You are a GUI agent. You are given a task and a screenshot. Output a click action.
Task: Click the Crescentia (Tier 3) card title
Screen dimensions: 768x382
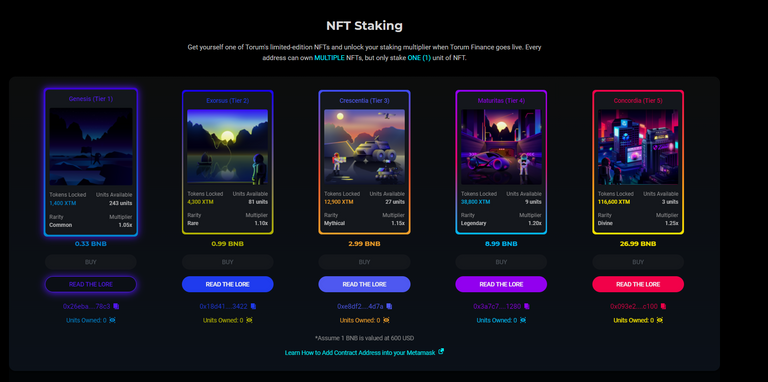coord(364,101)
